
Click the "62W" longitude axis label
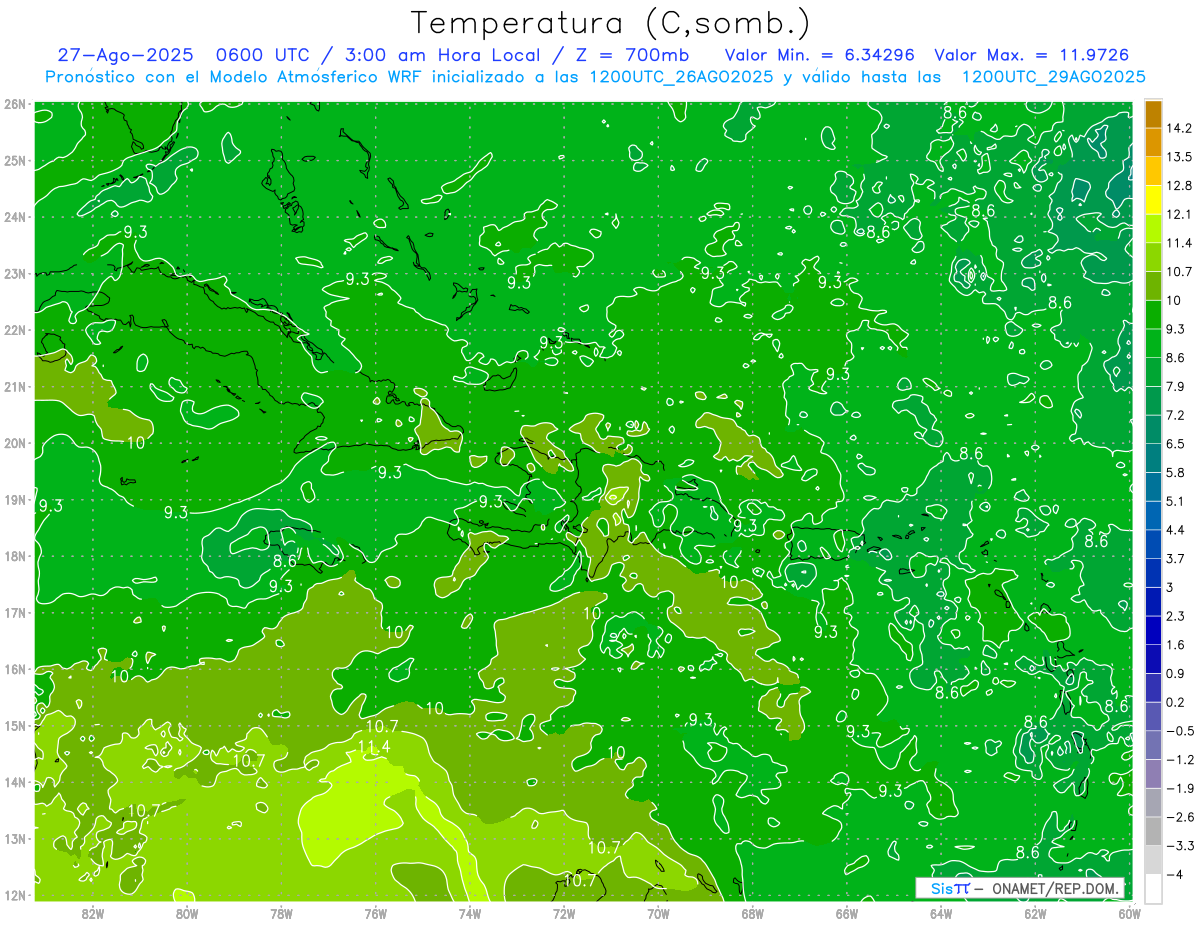(1035, 913)
